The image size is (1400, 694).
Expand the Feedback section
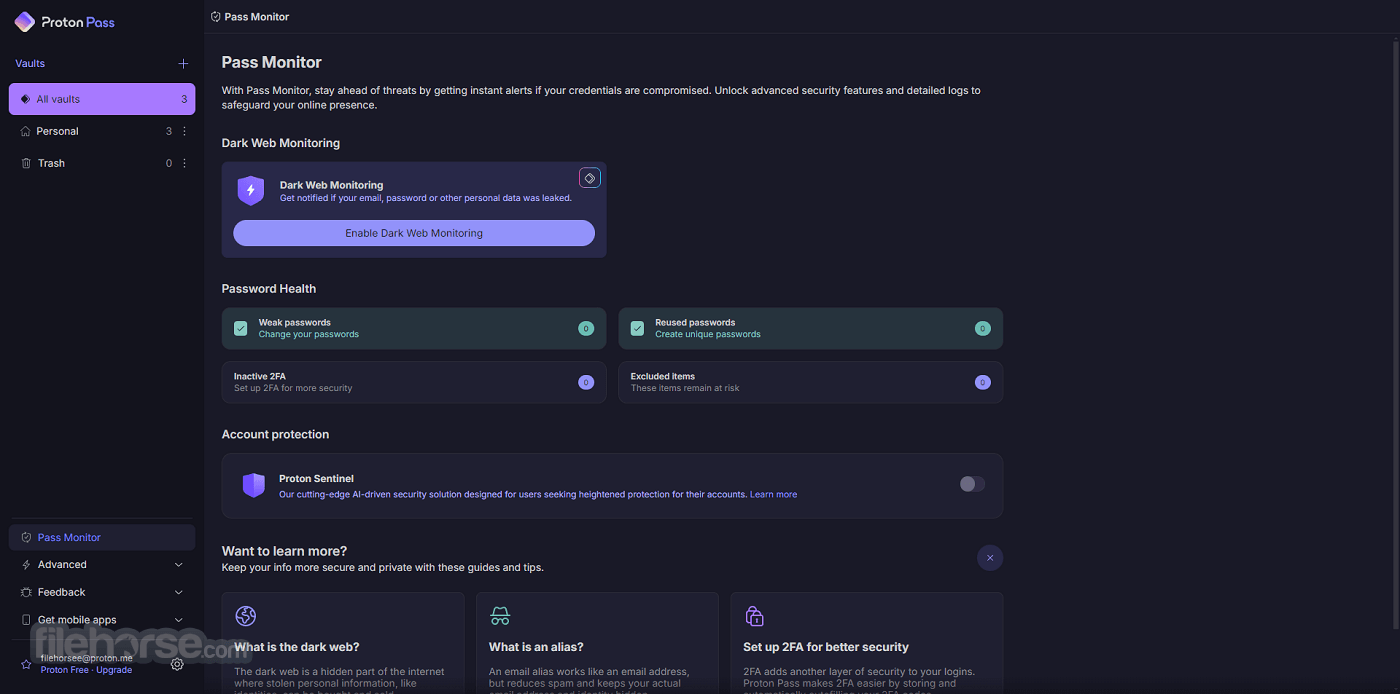tap(102, 592)
